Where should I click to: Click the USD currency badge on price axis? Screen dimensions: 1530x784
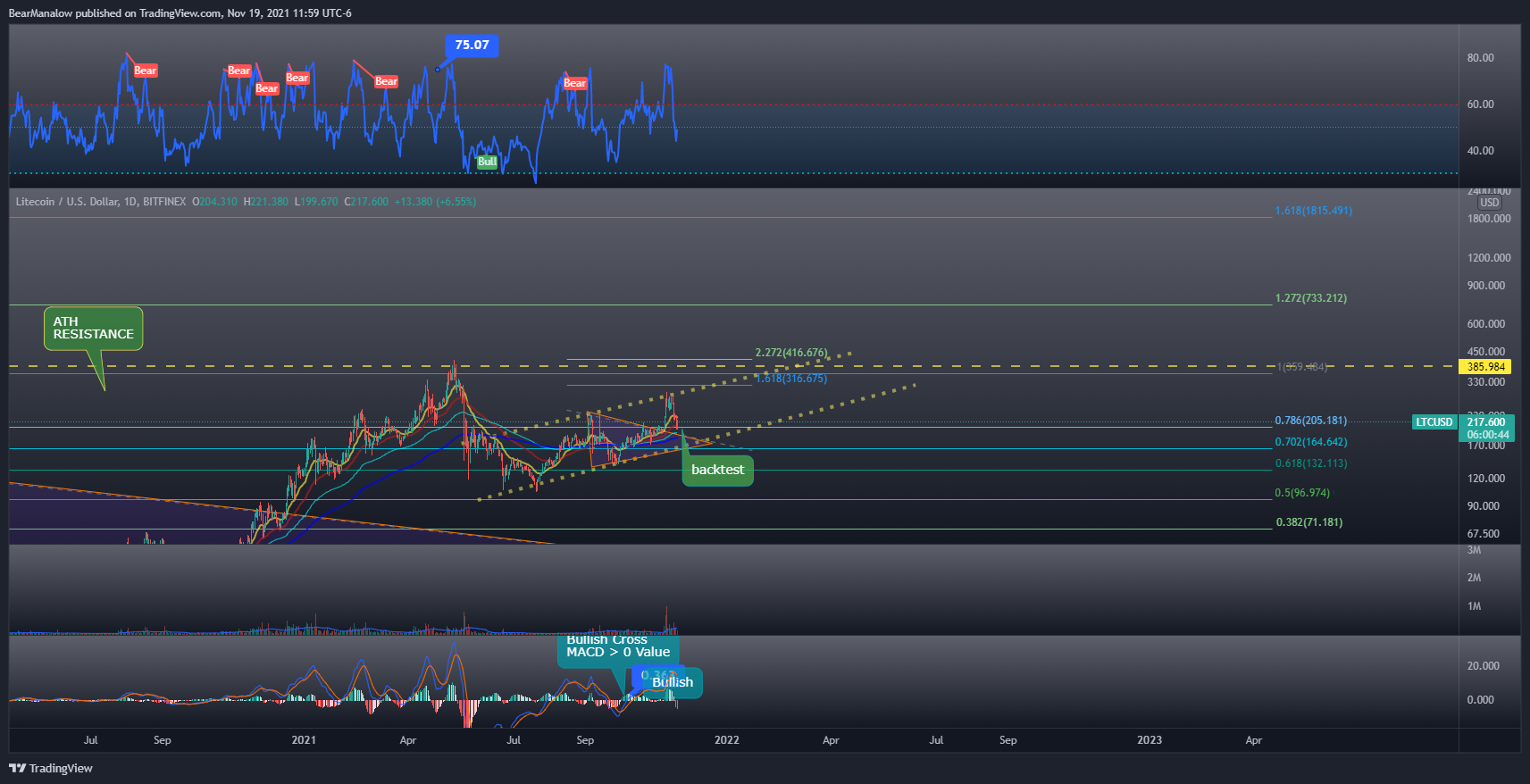[x=1490, y=203]
